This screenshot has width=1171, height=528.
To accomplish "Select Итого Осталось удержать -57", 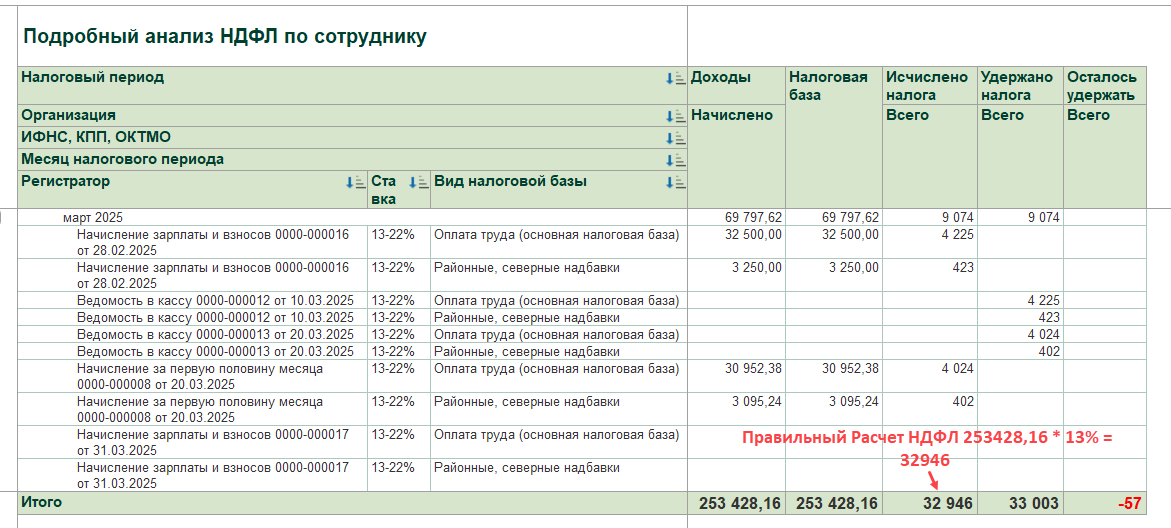I will point(1130,503).
